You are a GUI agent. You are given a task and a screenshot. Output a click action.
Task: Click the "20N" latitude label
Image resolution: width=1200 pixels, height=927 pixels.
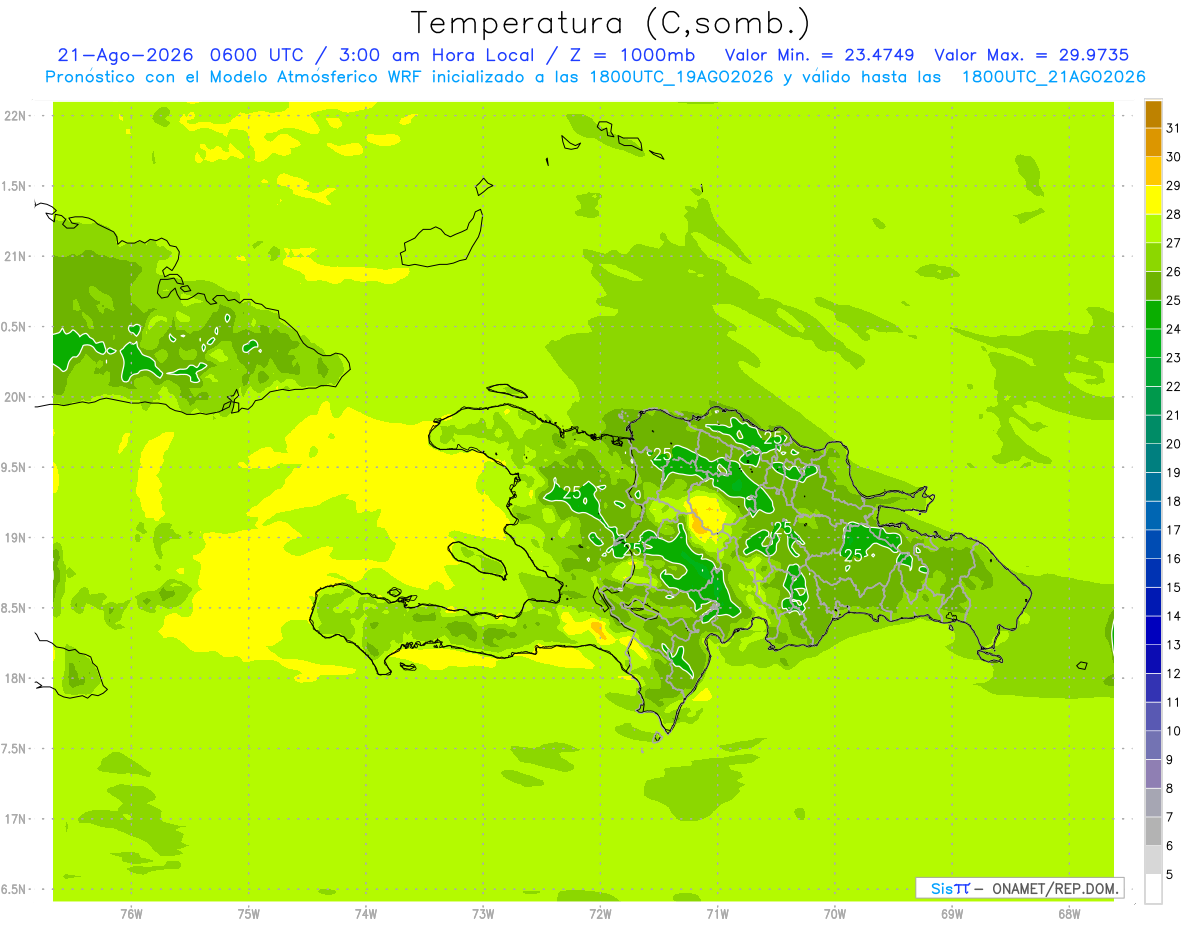click(x=15, y=397)
